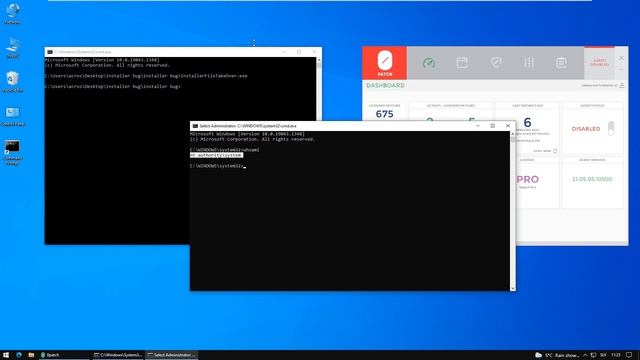Click the Administrator cmd window title icon
The image size is (640, 360).
click(195, 126)
